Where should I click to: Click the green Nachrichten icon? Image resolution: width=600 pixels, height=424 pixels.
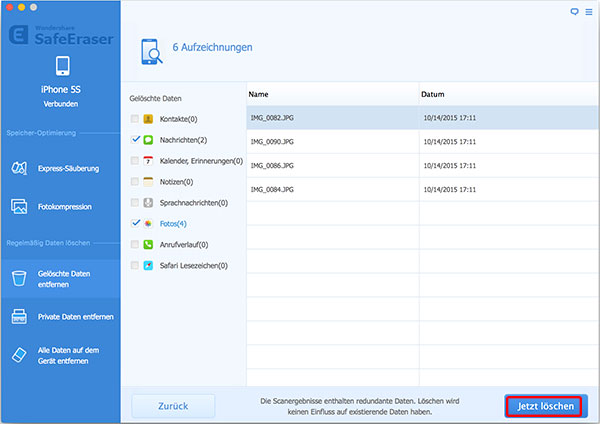point(148,140)
